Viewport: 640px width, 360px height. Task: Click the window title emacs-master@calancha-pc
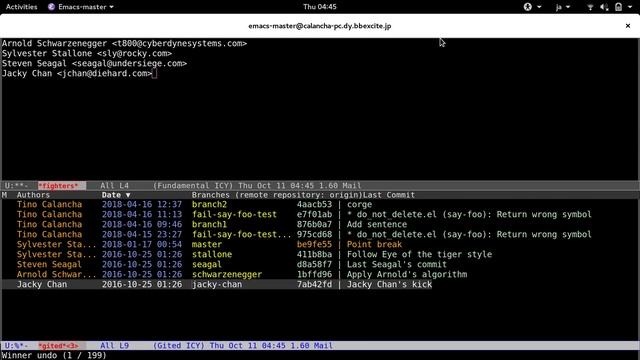pyautogui.click(x=320, y=26)
